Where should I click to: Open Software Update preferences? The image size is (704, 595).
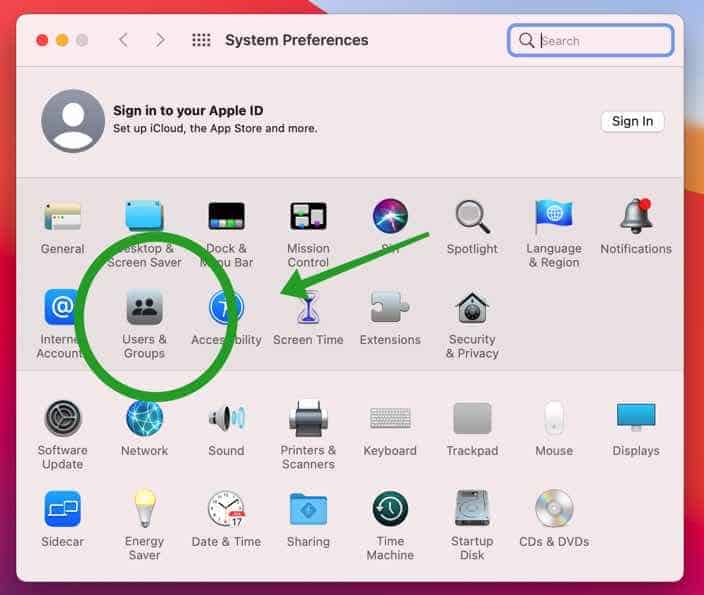click(62, 419)
